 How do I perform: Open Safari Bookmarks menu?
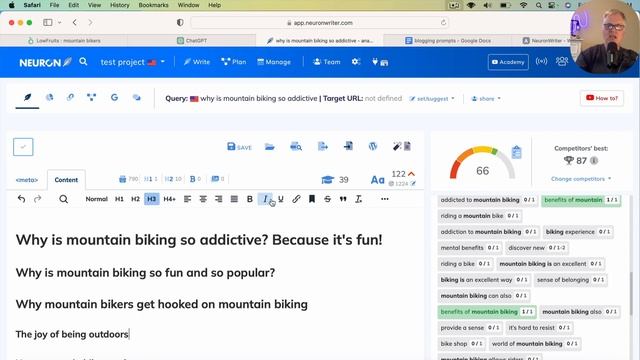coord(153,5)
